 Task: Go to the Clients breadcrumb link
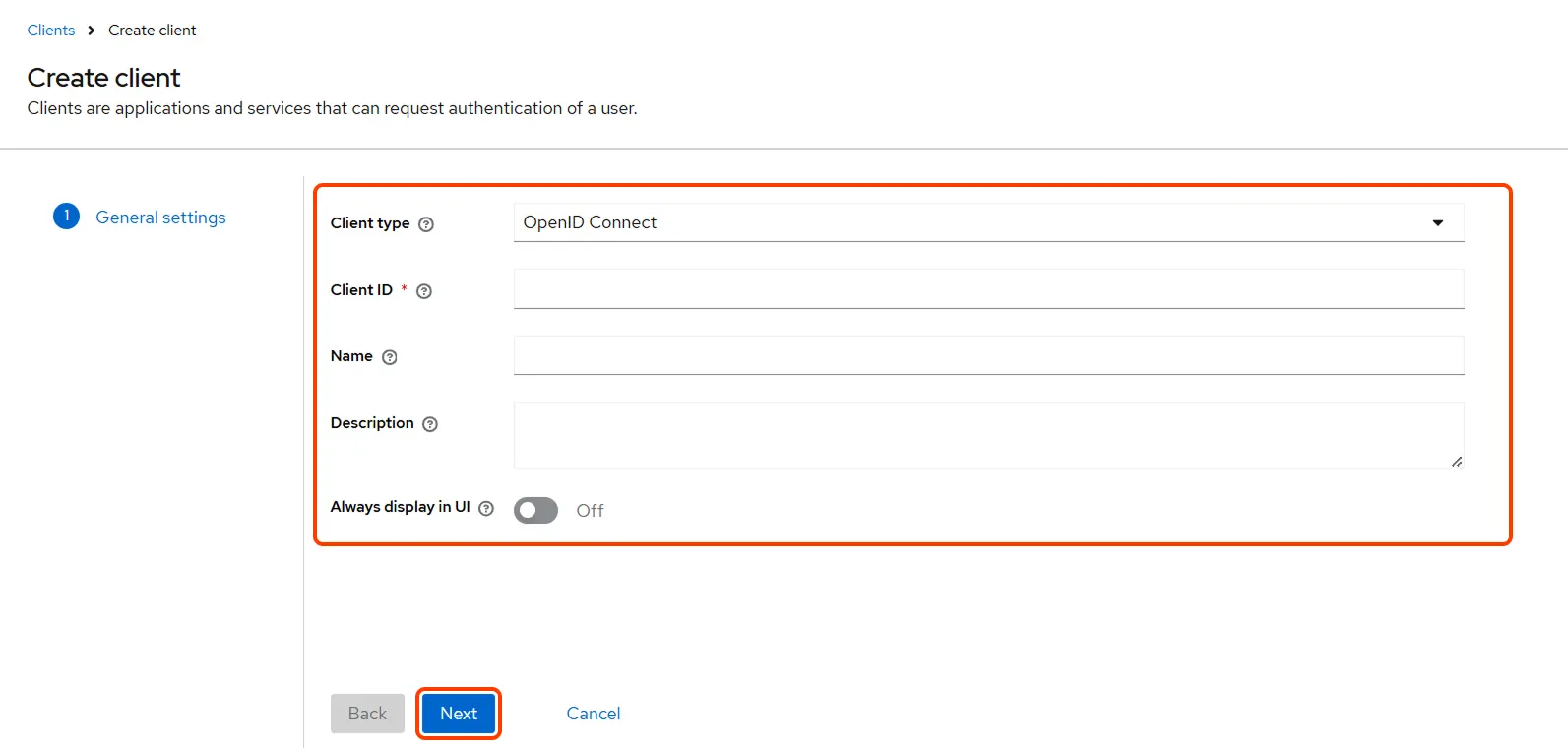(51, 31)
